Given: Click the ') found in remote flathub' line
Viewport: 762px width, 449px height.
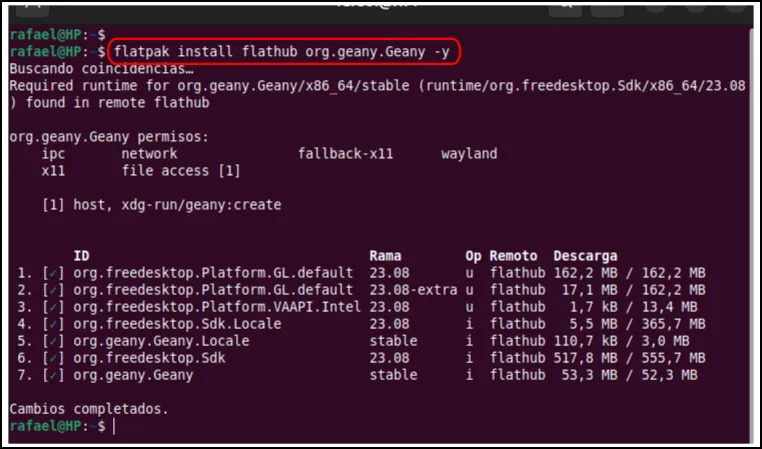Looking at the screenshot, I should [109, 103].
